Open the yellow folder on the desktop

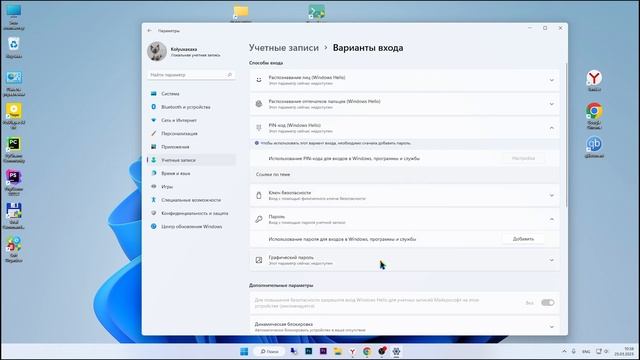click(241, 12)
